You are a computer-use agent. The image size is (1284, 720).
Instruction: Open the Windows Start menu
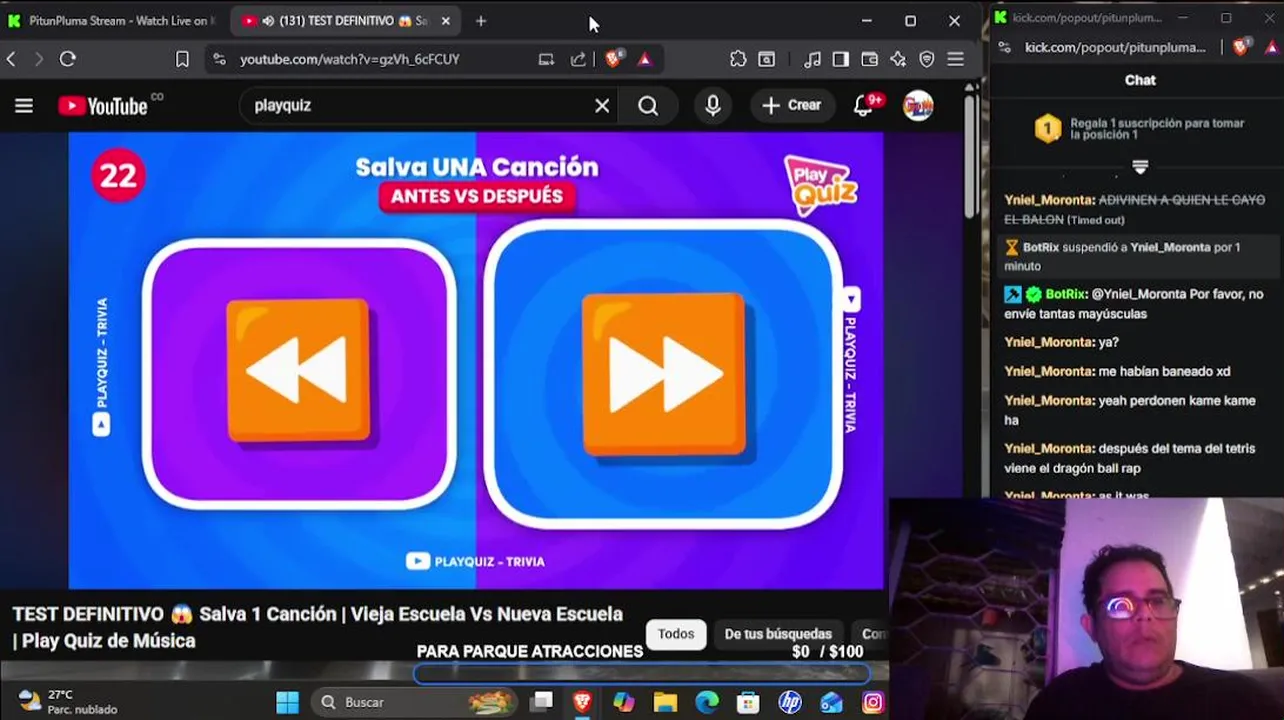click(x=288, y=702)
